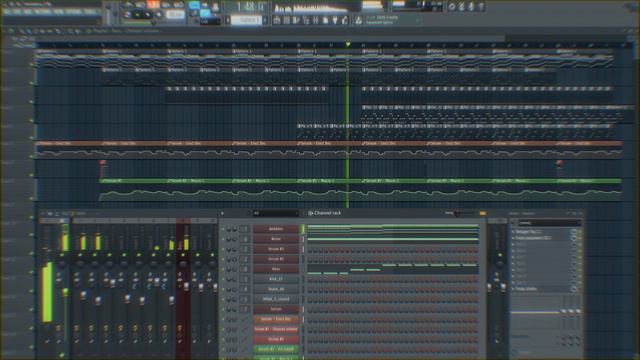
Task: Open the first channel's instrument button
Action: [x=276, y=229]
